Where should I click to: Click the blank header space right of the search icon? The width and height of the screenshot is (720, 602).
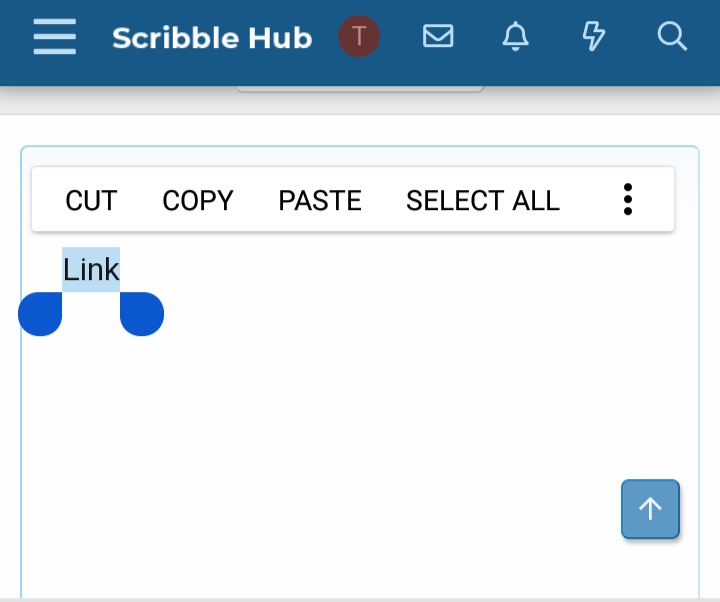pyautogui.click(x=706, y=37)
